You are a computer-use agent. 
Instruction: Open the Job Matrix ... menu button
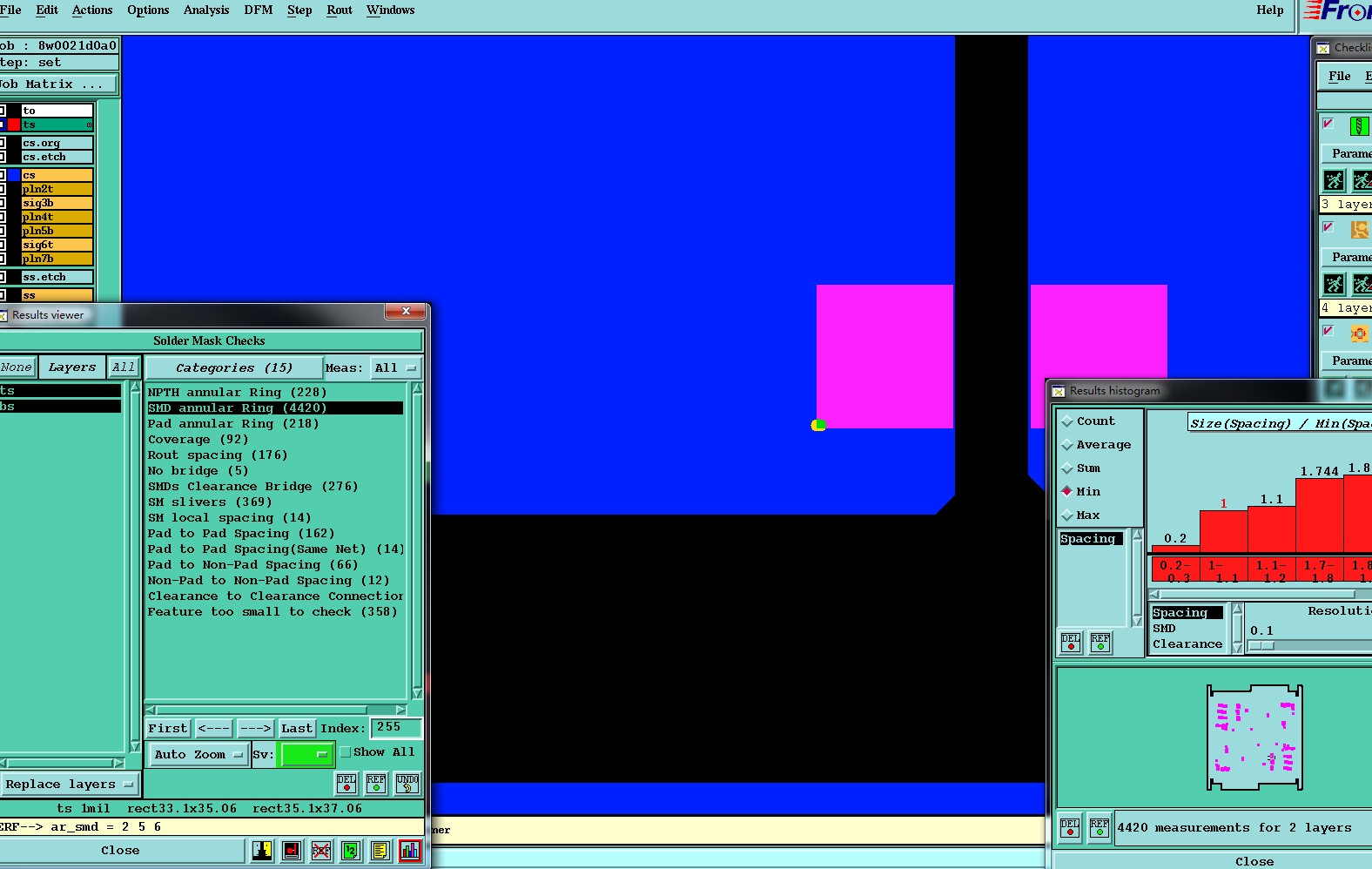pyautogui.click(x=58, y=84)
